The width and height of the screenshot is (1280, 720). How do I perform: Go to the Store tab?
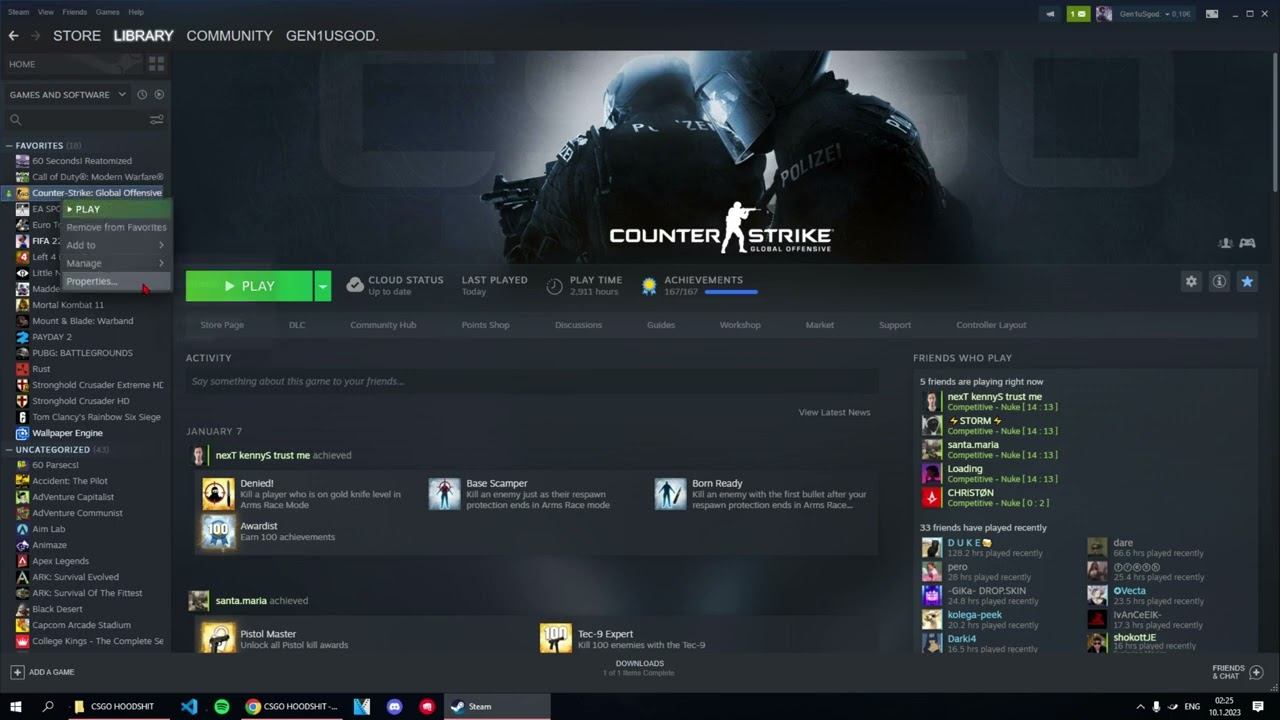(77, 35)
